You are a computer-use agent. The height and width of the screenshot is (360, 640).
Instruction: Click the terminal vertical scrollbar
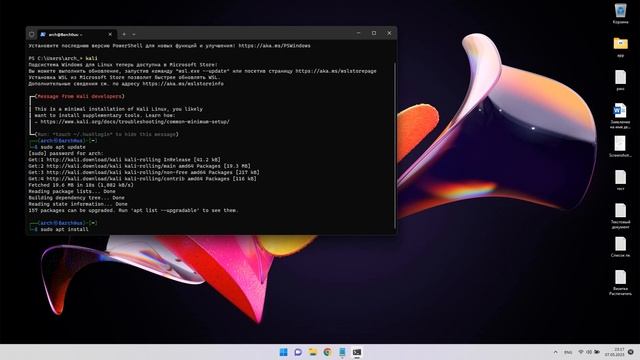[x=395, y=145]
